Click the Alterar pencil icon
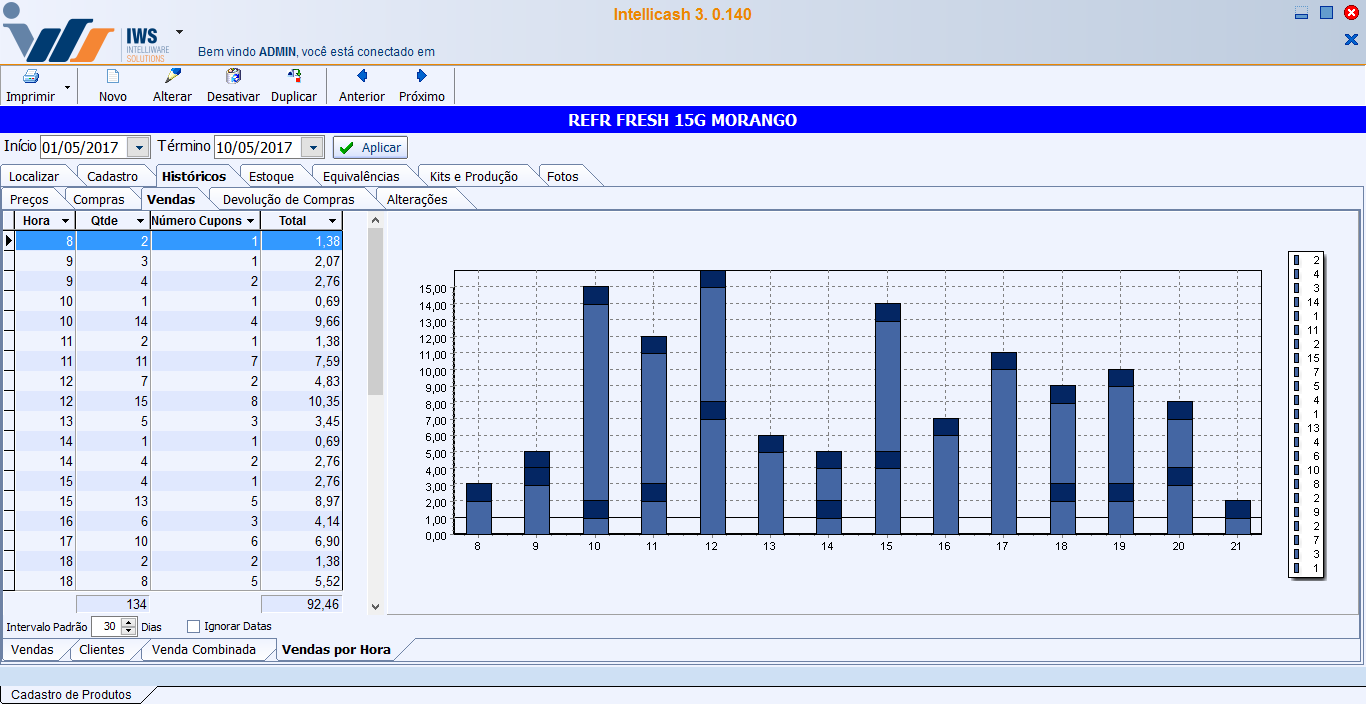The width and height of the screenshot is (1366, 704). coord(172,77)
